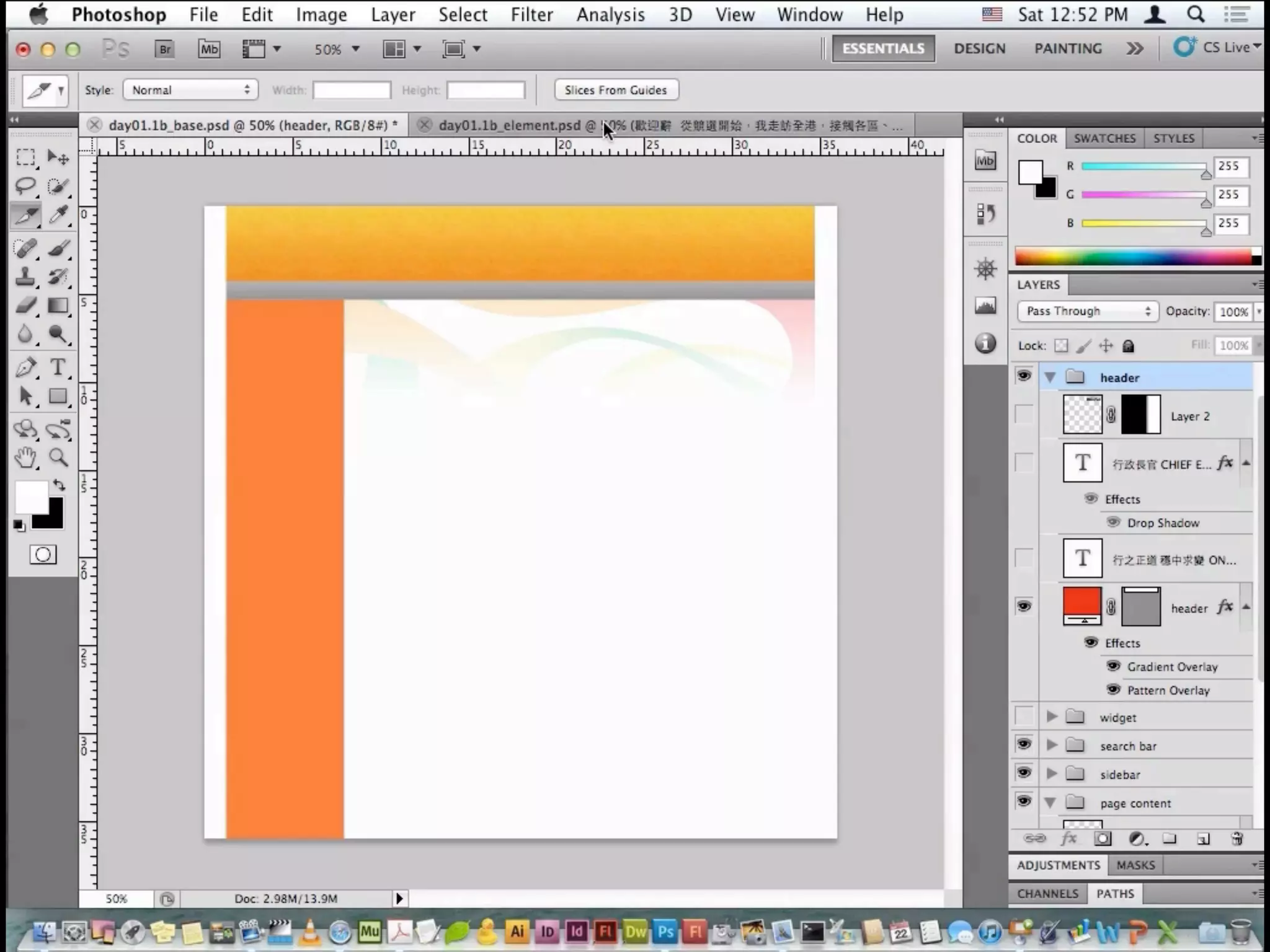Switch to the DESIGN workspace
The image size is (1270, 952).
[x=979, y=48]
